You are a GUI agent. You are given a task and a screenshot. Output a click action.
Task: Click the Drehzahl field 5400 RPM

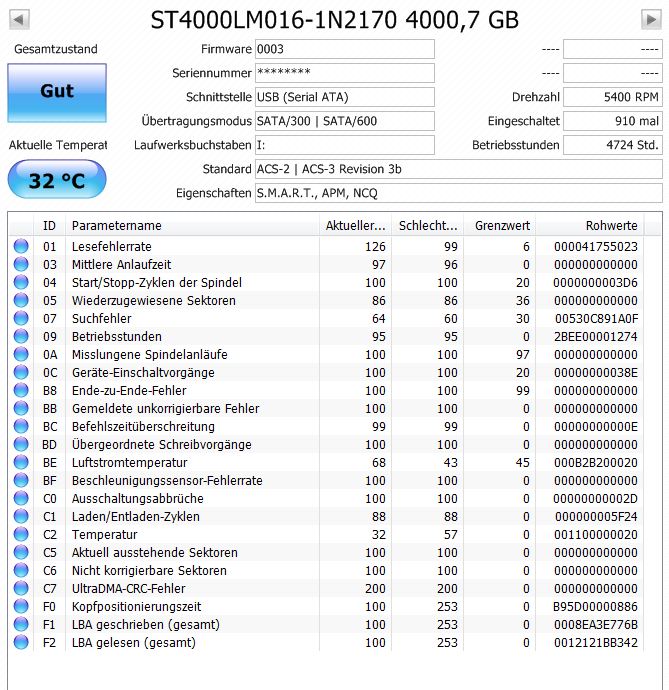(x=613, y=97)
